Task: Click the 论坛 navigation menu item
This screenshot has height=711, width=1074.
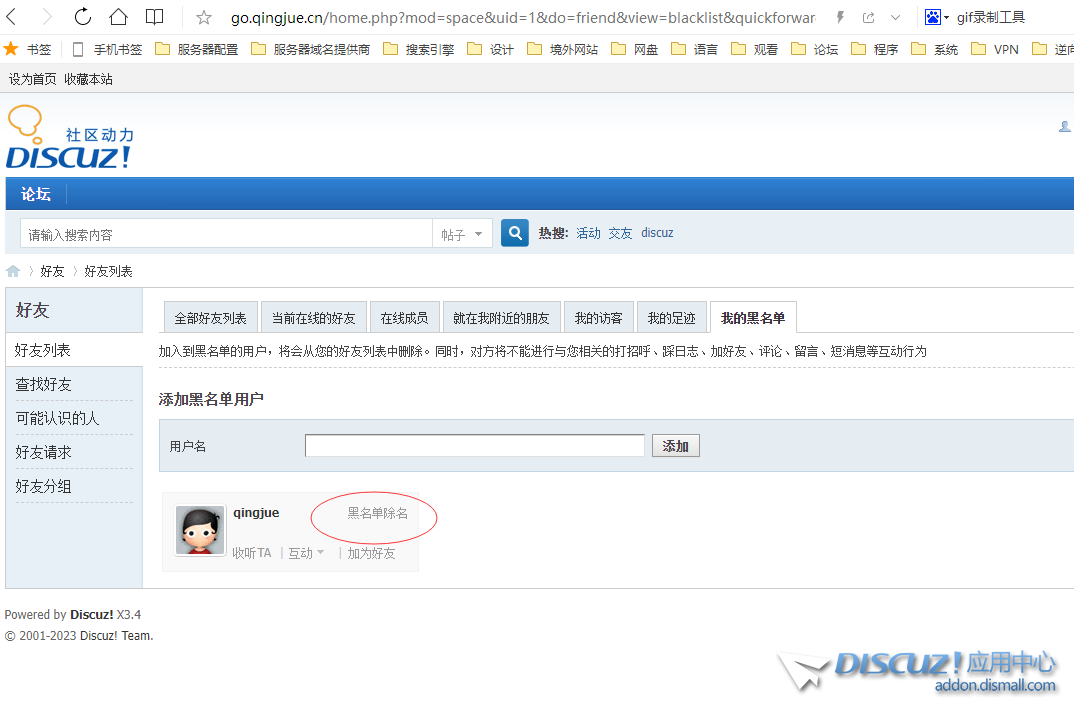Action: [x=36, y=194]
